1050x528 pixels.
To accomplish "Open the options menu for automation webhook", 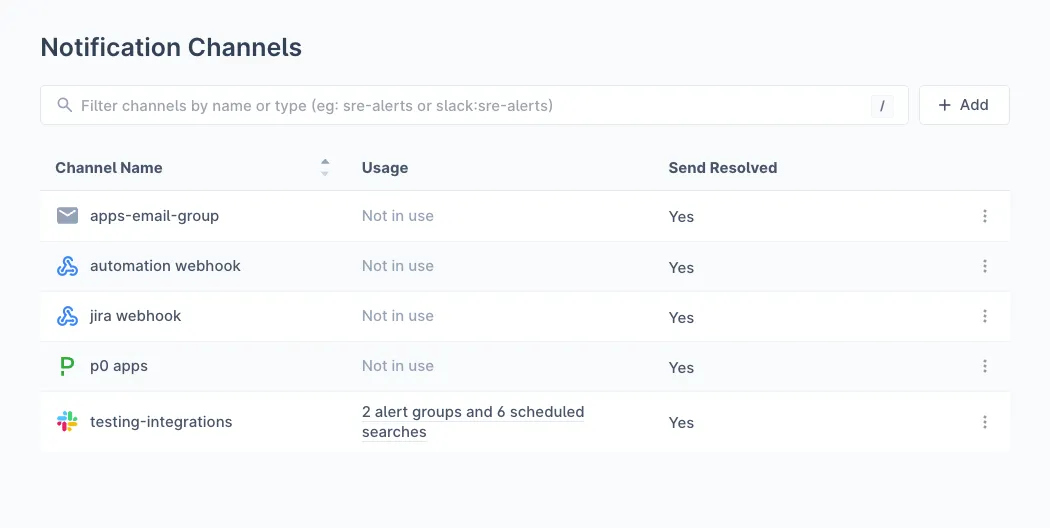I will point(985,266).
